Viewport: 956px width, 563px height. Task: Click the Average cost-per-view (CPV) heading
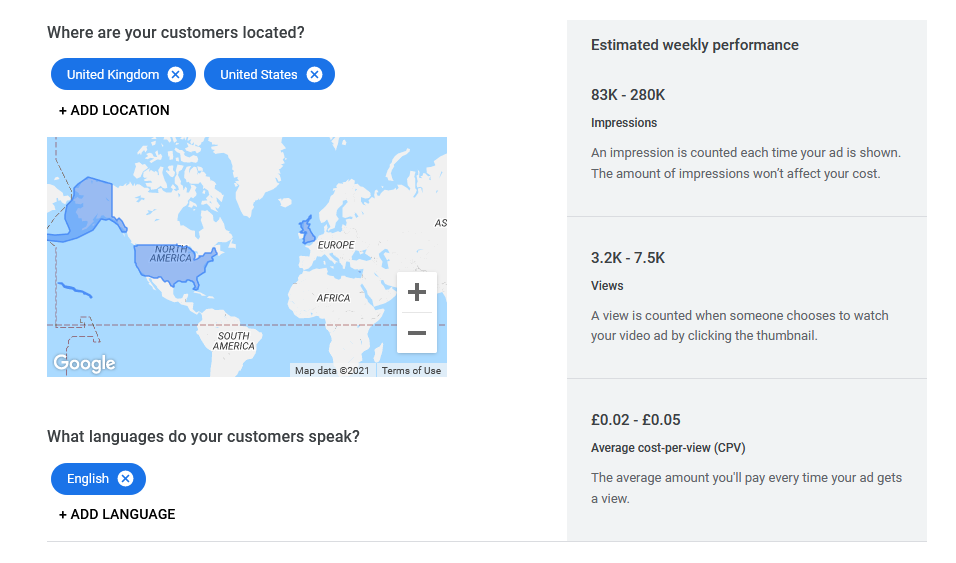pos(668,448)
